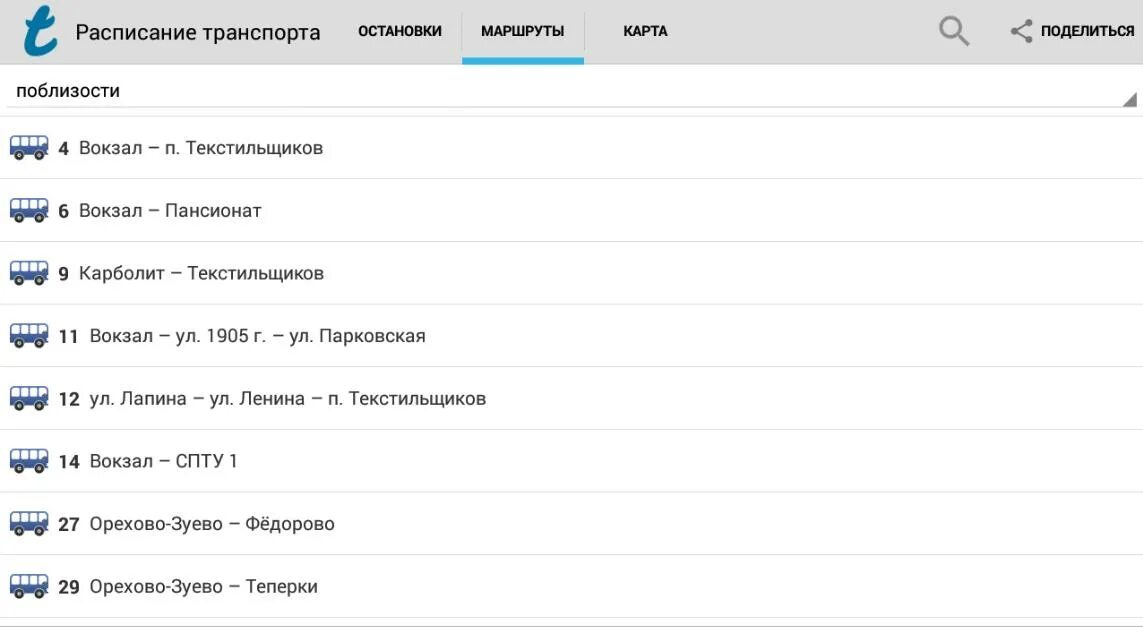
Task: Open route 9 Карболит – Текстильщиков
Action: 572,273
